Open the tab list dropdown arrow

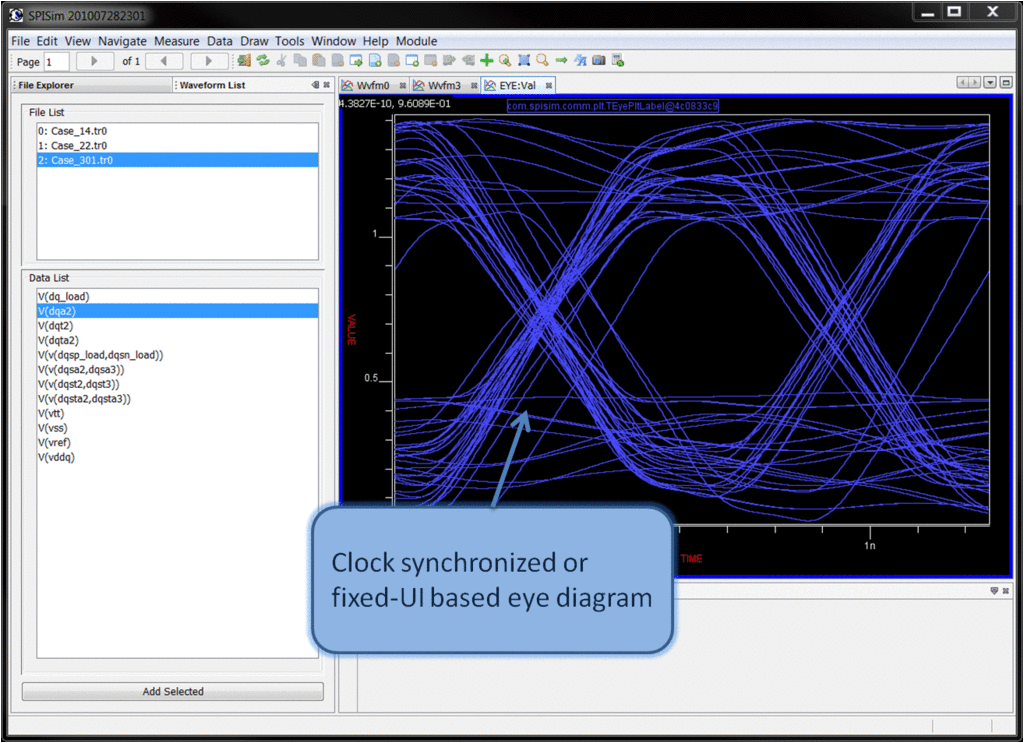pos(990,83)
